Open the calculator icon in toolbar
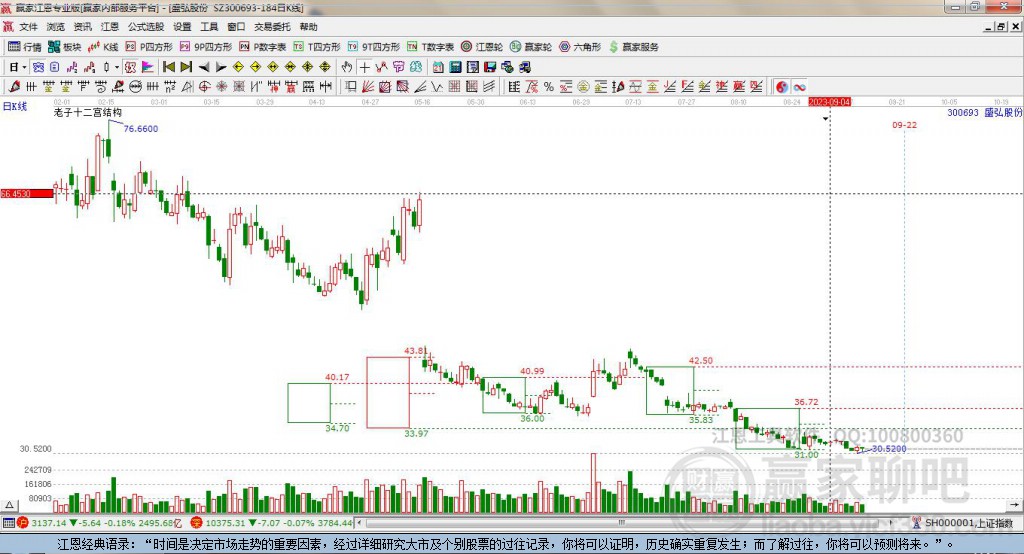The height and width of the screenshot is (554, 1024). point(456,67)
